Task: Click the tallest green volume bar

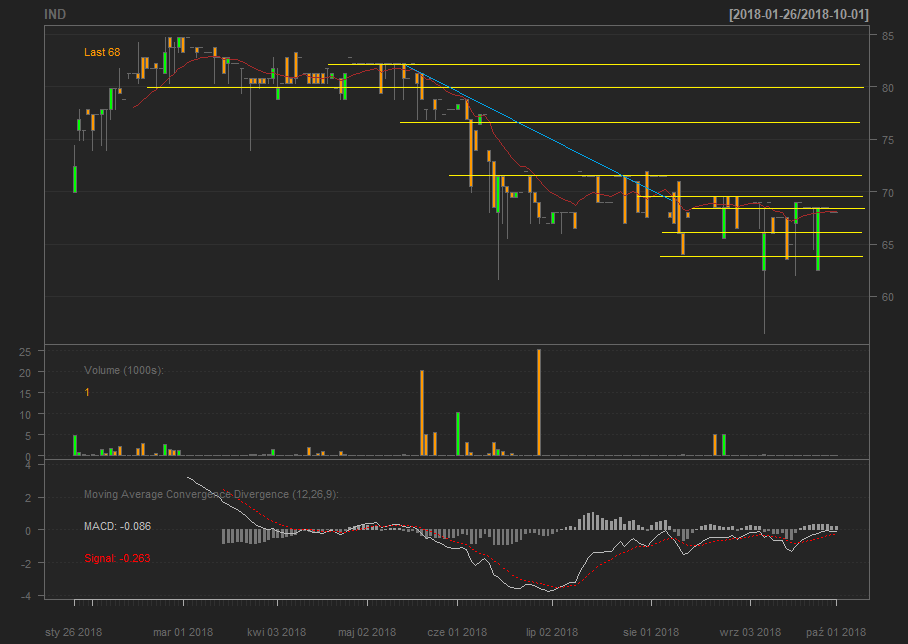Action: [458, 434]
